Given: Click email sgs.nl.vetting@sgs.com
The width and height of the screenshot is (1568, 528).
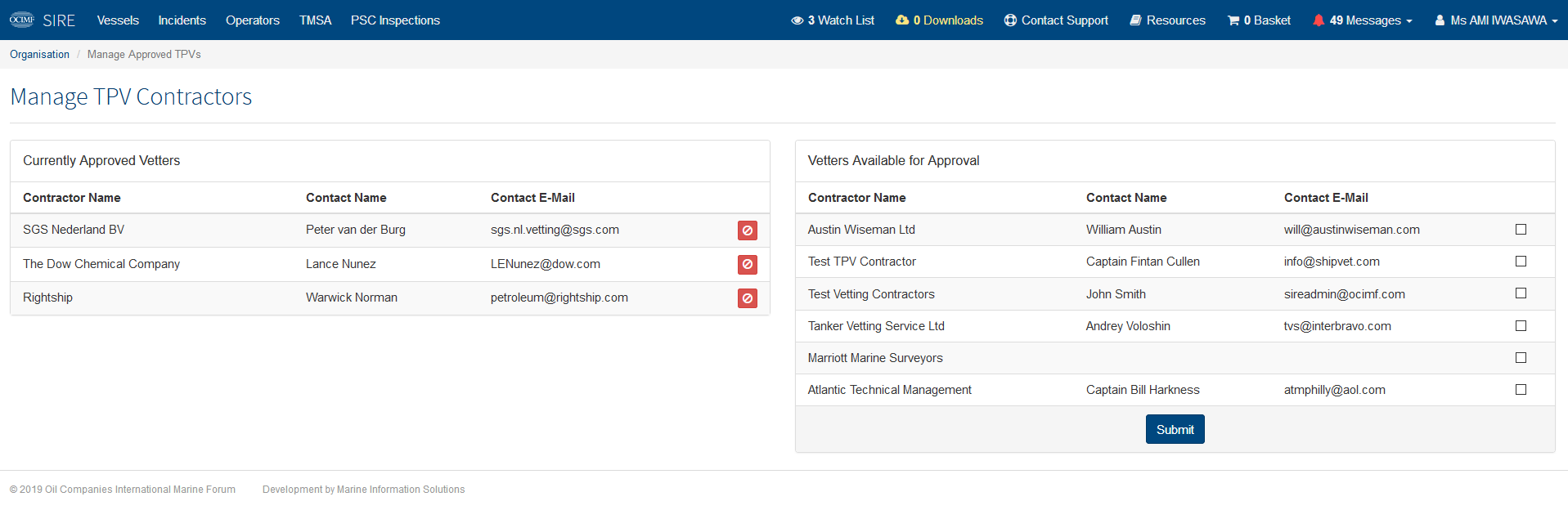Looking at the screenshot, I should tap(555, 230).
